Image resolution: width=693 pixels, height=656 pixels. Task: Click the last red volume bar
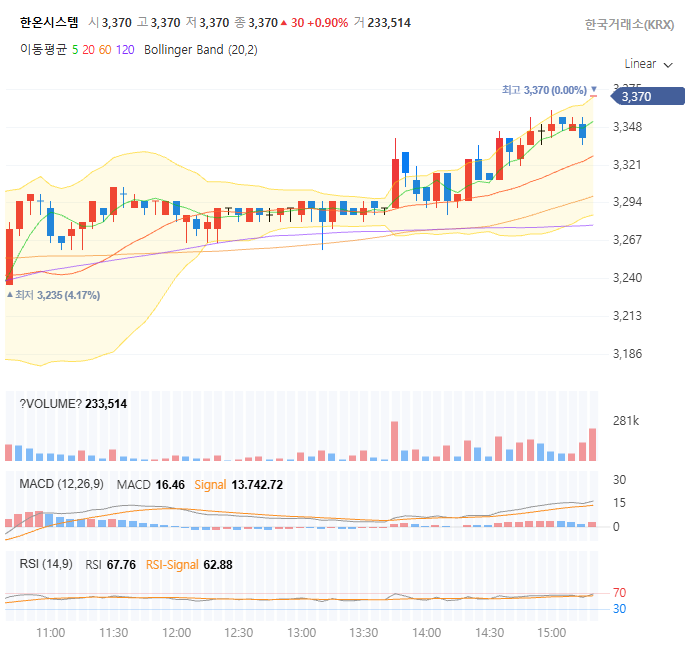click(x=592, y=444)
